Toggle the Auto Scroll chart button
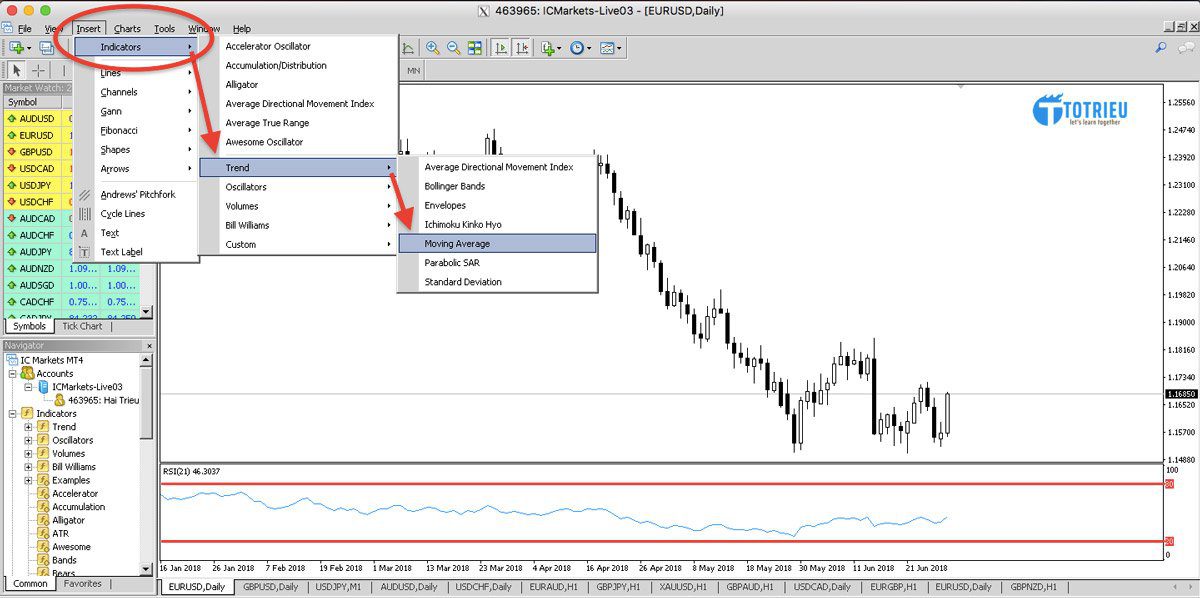The width and height of the screenshot is (1200, 598). pyautogui.click(x=500, y=48)
